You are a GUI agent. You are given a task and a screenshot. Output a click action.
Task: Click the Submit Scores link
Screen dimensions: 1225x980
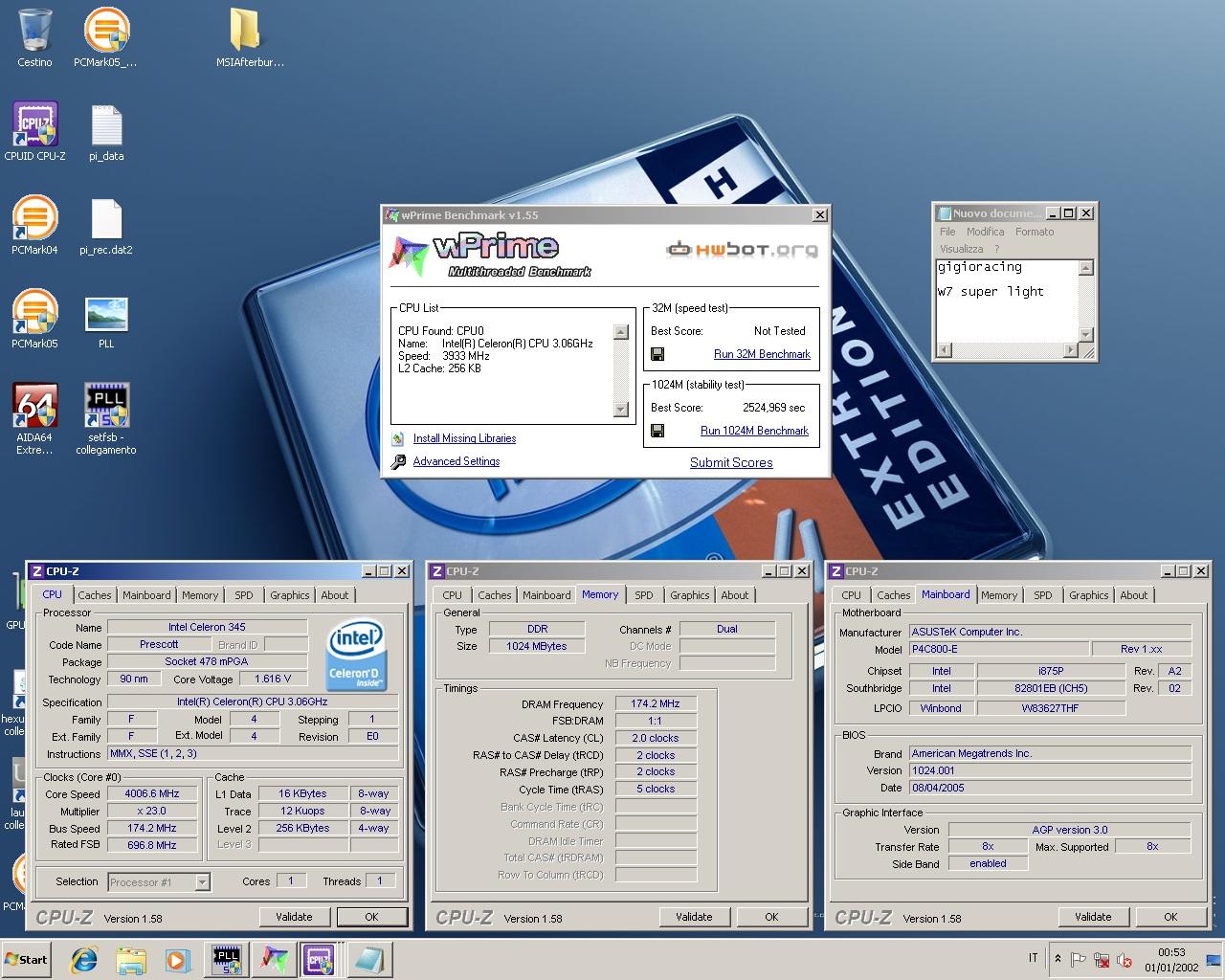coord(731,462)
